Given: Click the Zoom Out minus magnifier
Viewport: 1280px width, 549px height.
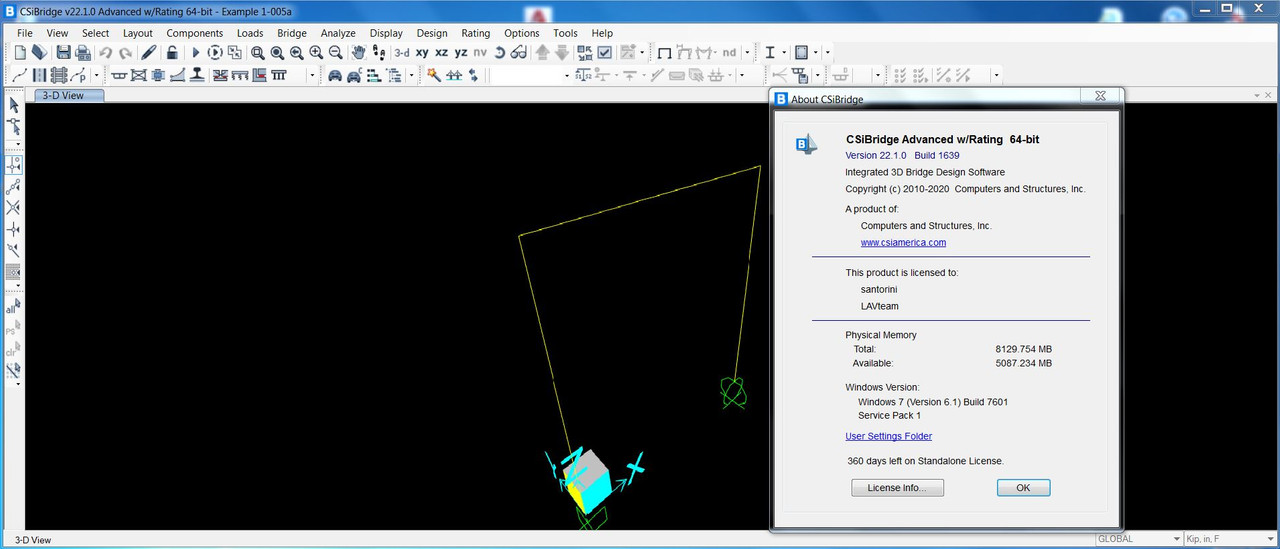Looking at the screenshot, I should 336,52.
